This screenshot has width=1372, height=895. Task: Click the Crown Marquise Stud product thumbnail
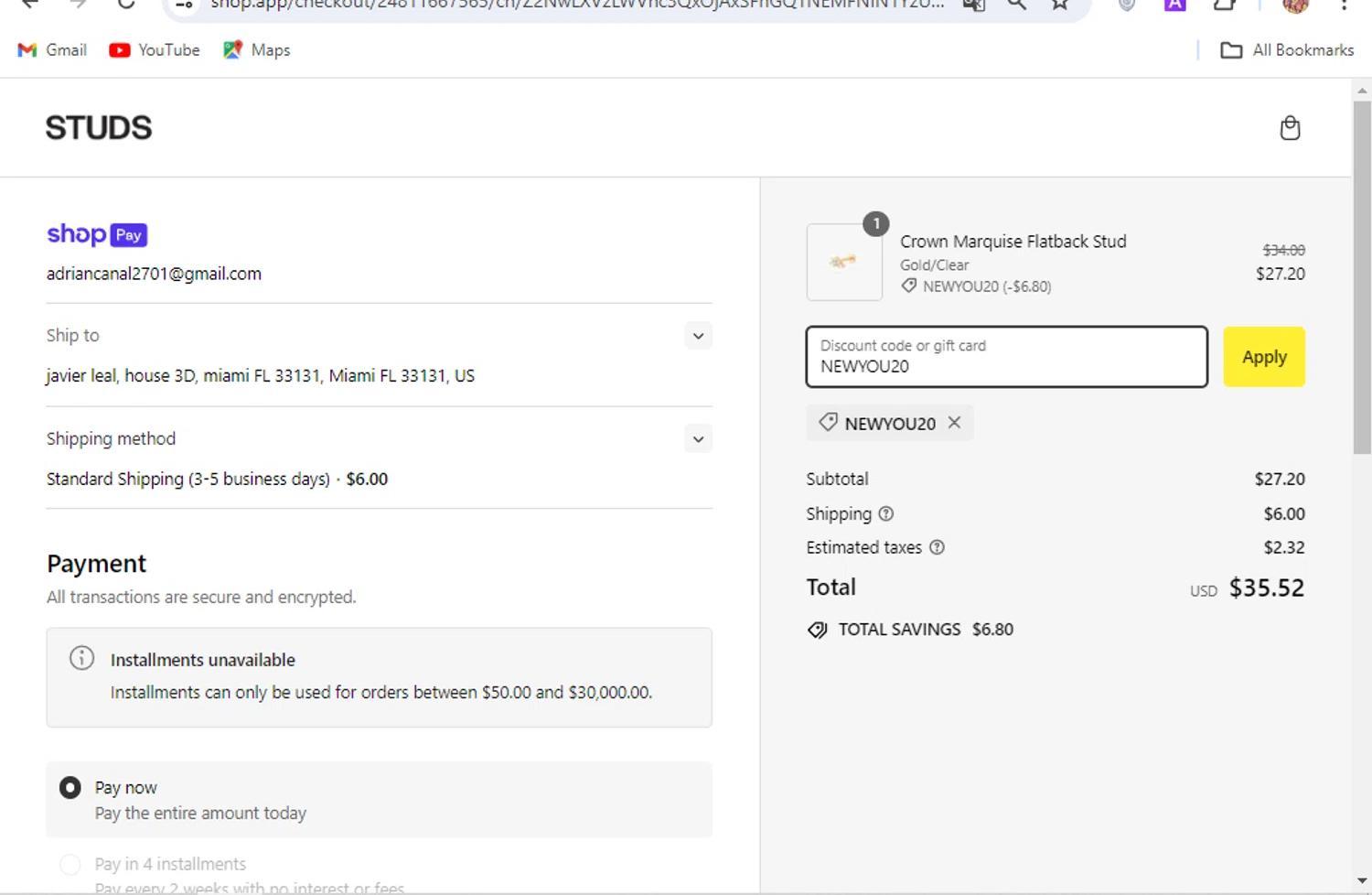(x=843, y=263)
